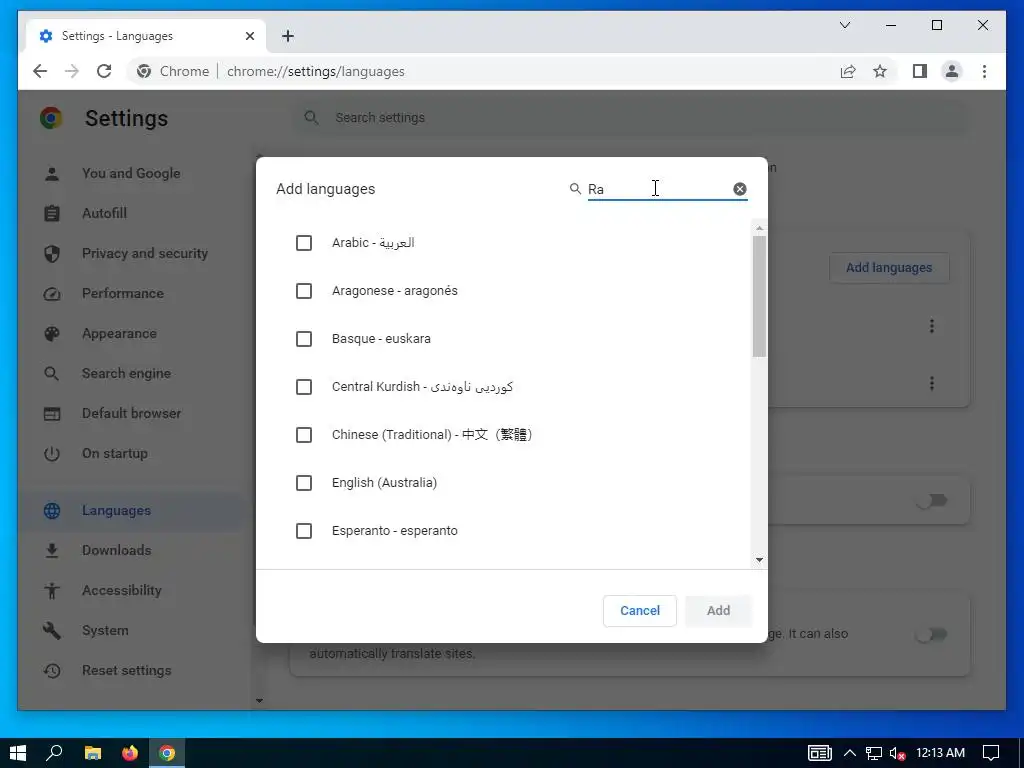
Task: Click the language list scroll up arrow
Action: [x=759, y=228]
